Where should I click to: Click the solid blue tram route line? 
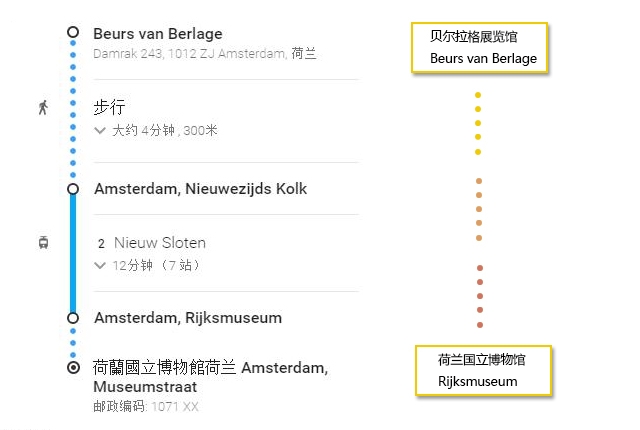(73, 253)
